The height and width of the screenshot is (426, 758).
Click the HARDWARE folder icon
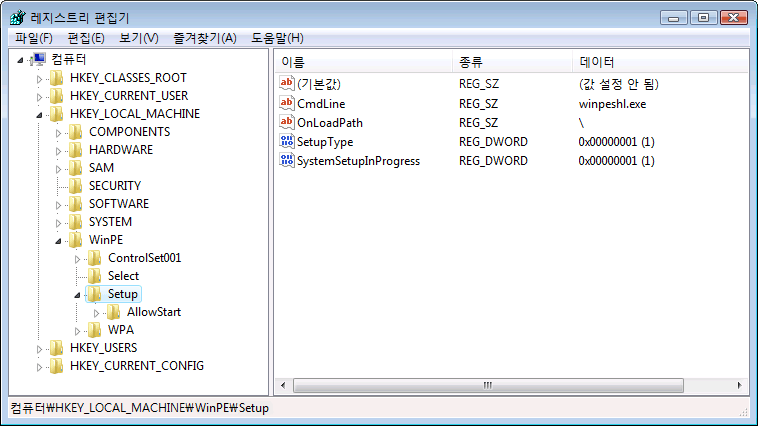tap(75, 150)
